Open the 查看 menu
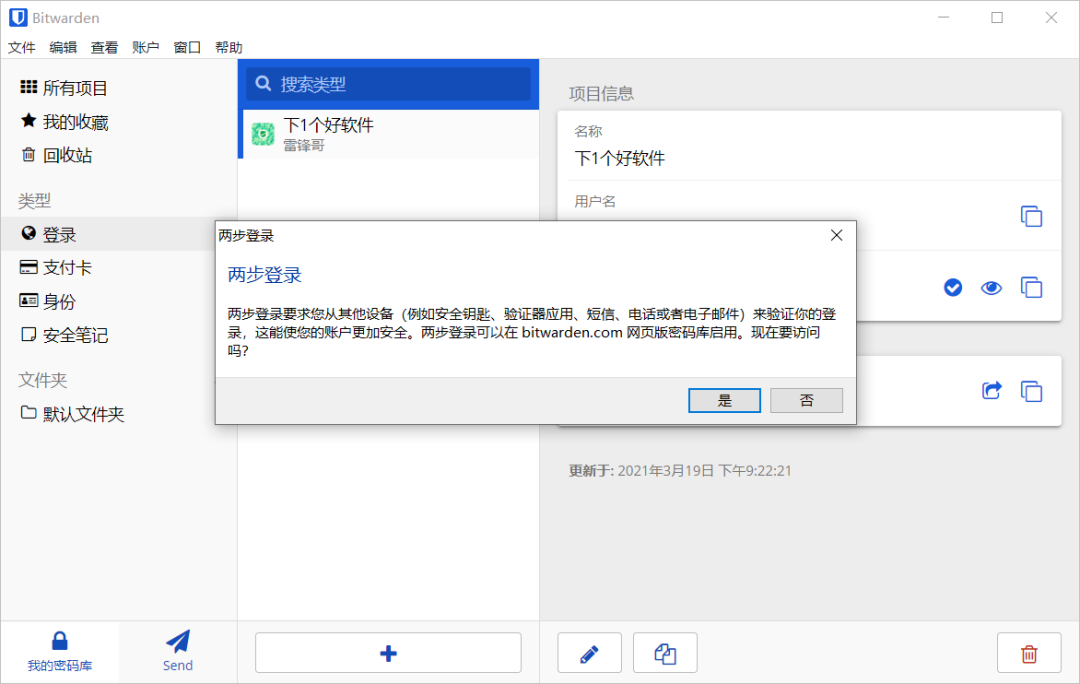The width and height of the screenshot is (1080, 684). 104,48
